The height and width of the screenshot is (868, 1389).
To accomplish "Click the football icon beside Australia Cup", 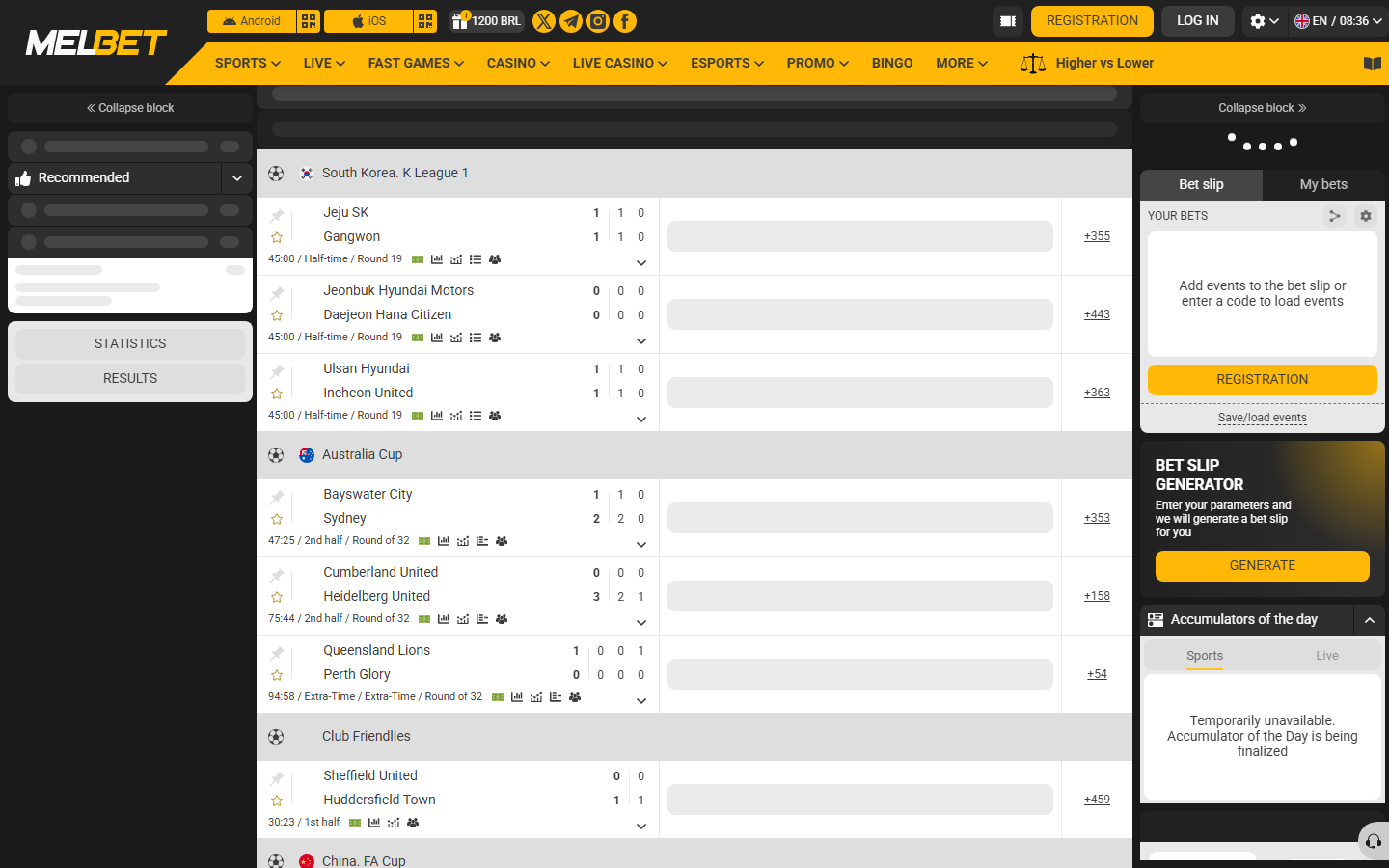I will (276, 455).
